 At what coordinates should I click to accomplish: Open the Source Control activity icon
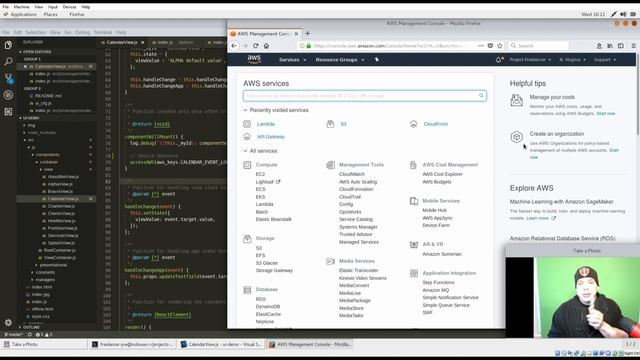8,78
